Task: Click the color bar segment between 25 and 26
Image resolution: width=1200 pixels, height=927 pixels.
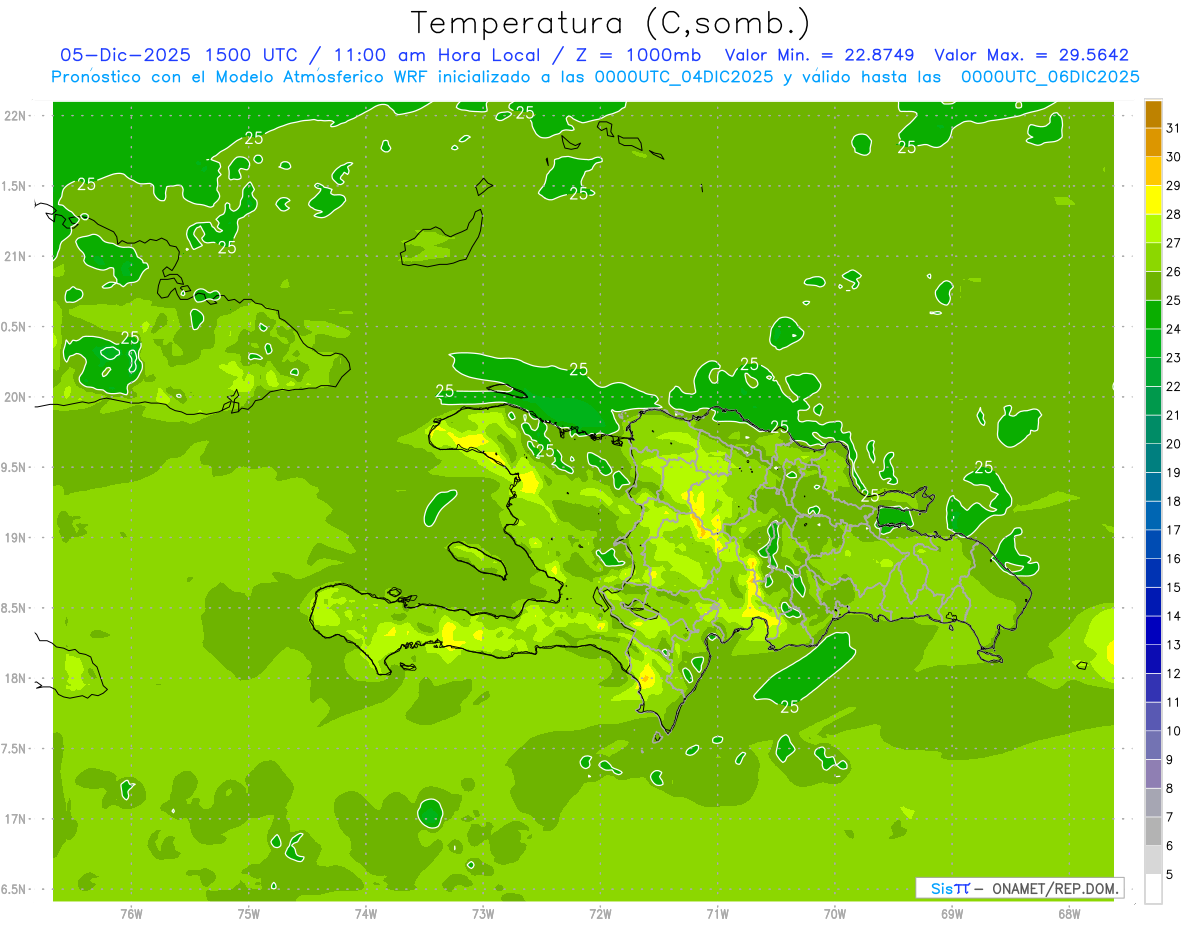Action: point(1153,286)
